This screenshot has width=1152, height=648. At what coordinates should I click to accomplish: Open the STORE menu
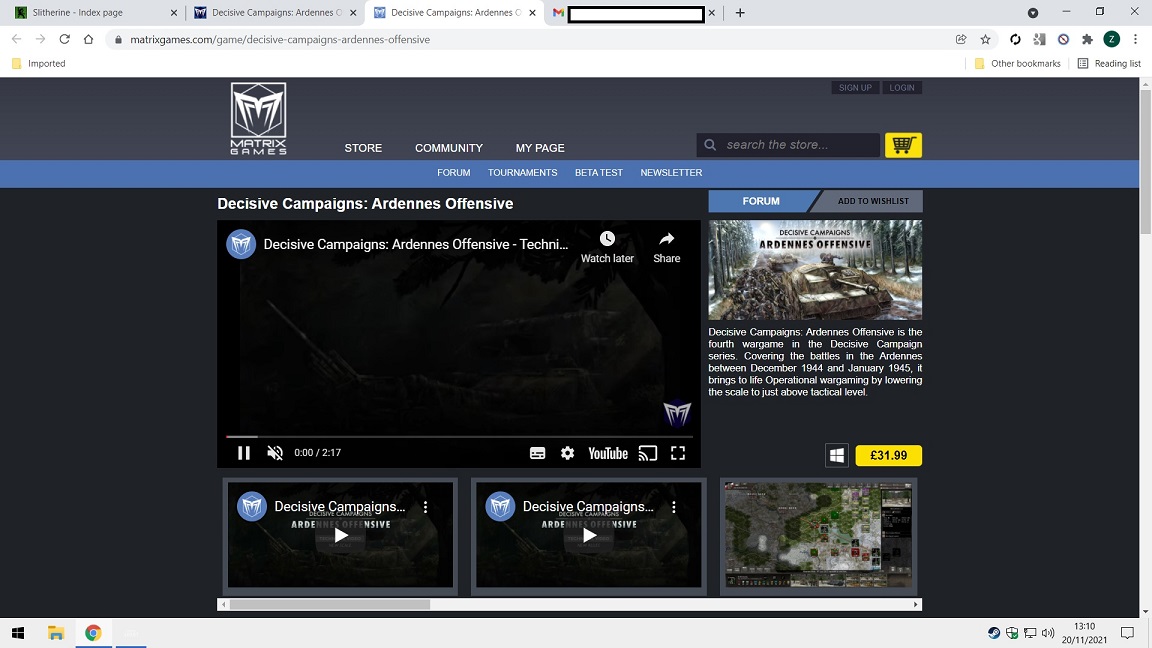pos(363,148)
